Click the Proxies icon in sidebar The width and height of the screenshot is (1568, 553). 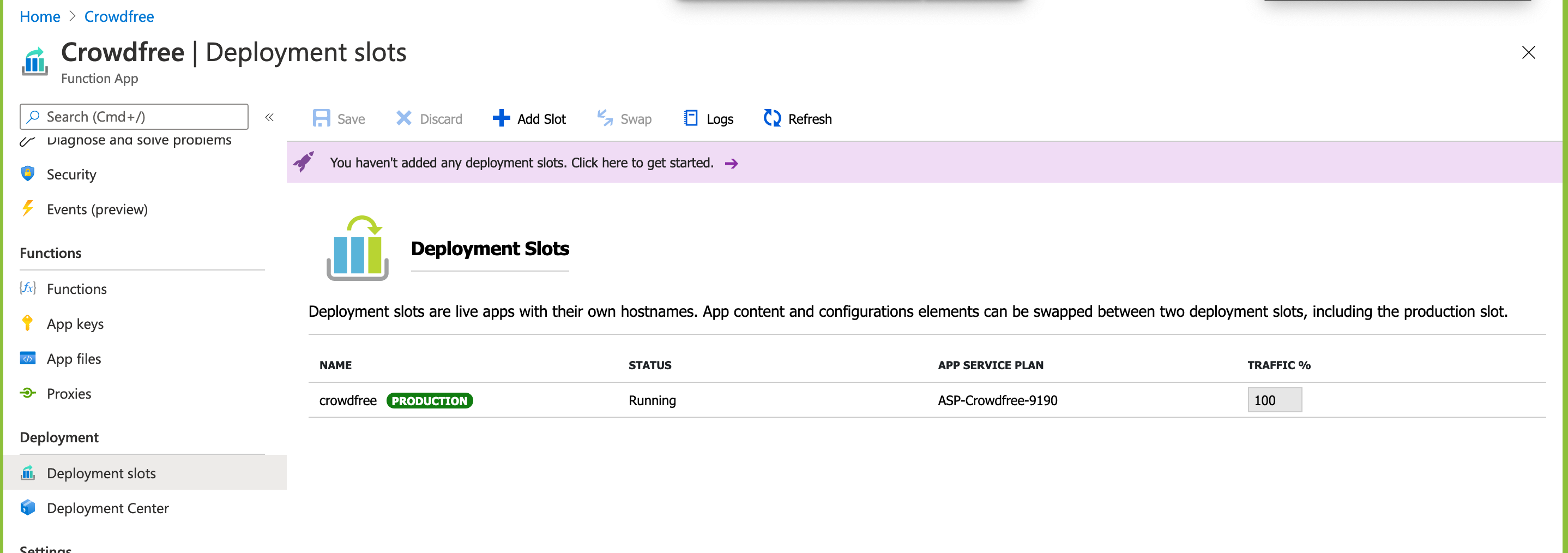[28, 393]
